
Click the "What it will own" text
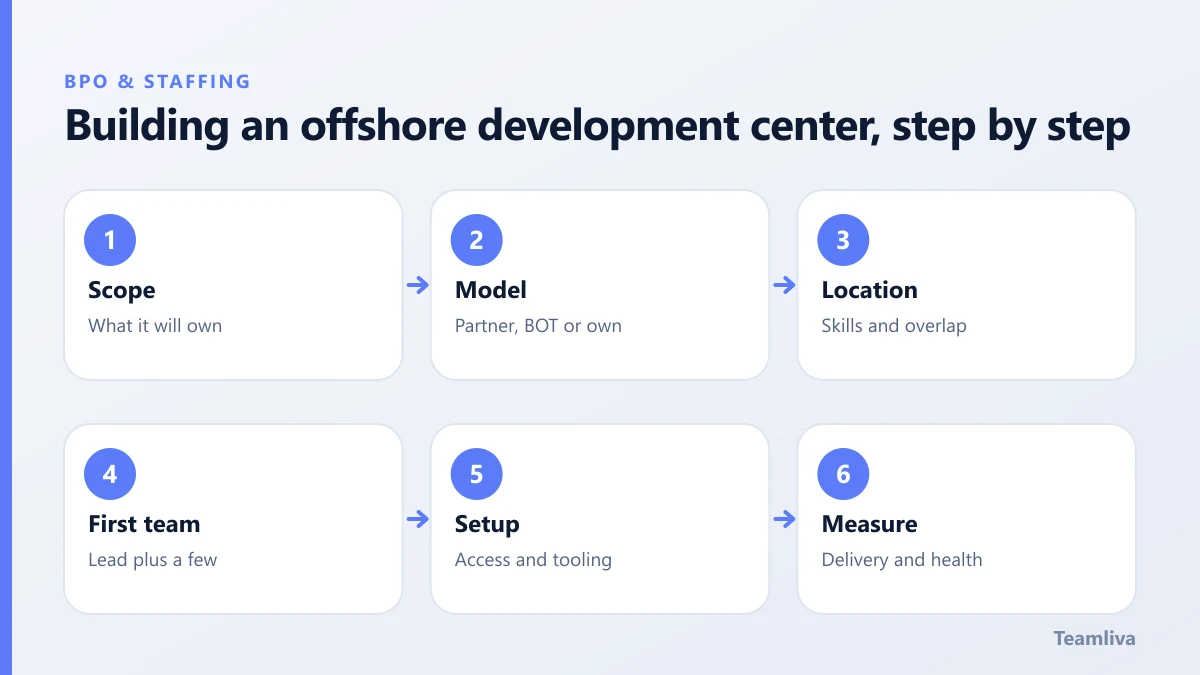(155, 325)
